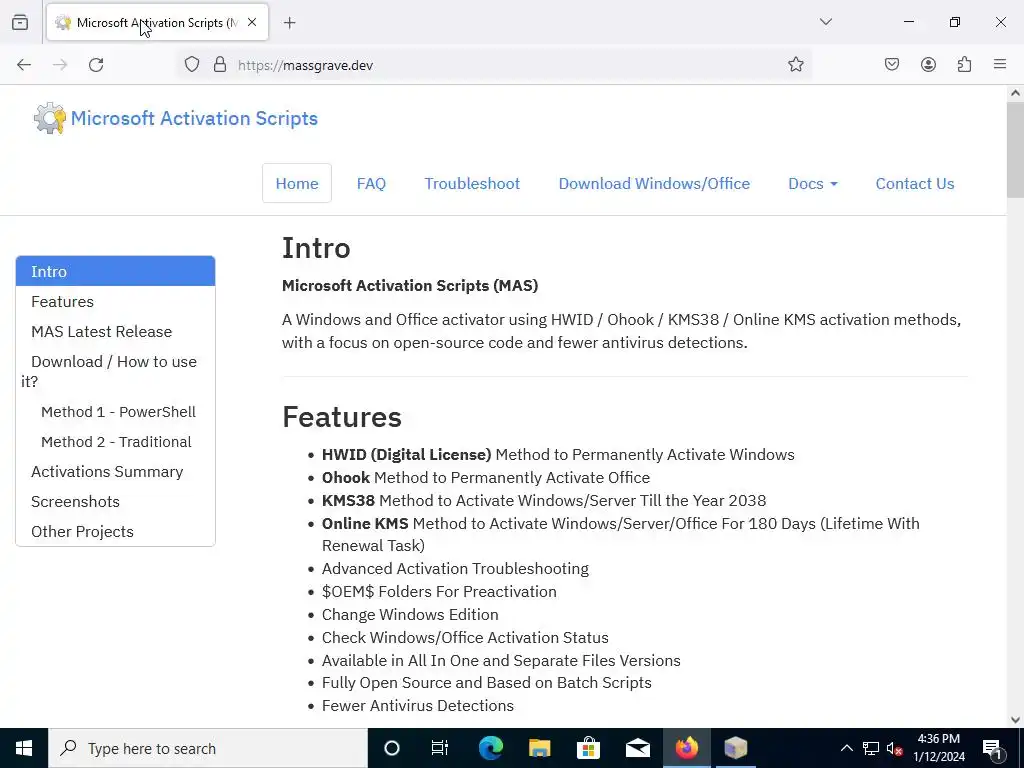Open Firefox tab overview (list all tabs) icon
This screenshot has width=1024, height=768.
click(20, 23)
